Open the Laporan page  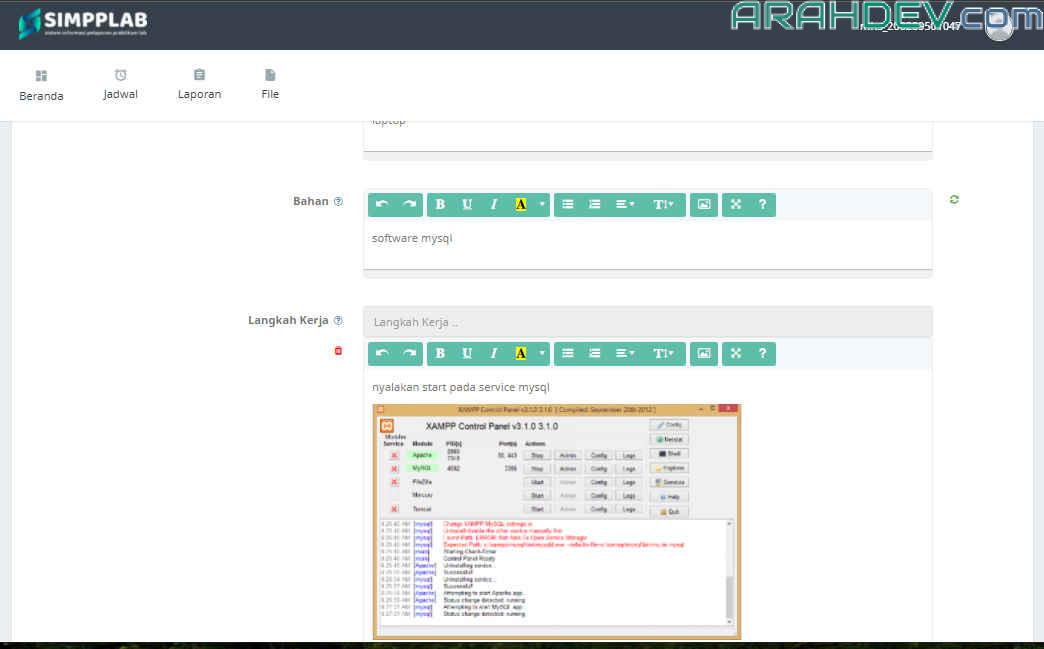pyautogui.click(x=199, y=84)
